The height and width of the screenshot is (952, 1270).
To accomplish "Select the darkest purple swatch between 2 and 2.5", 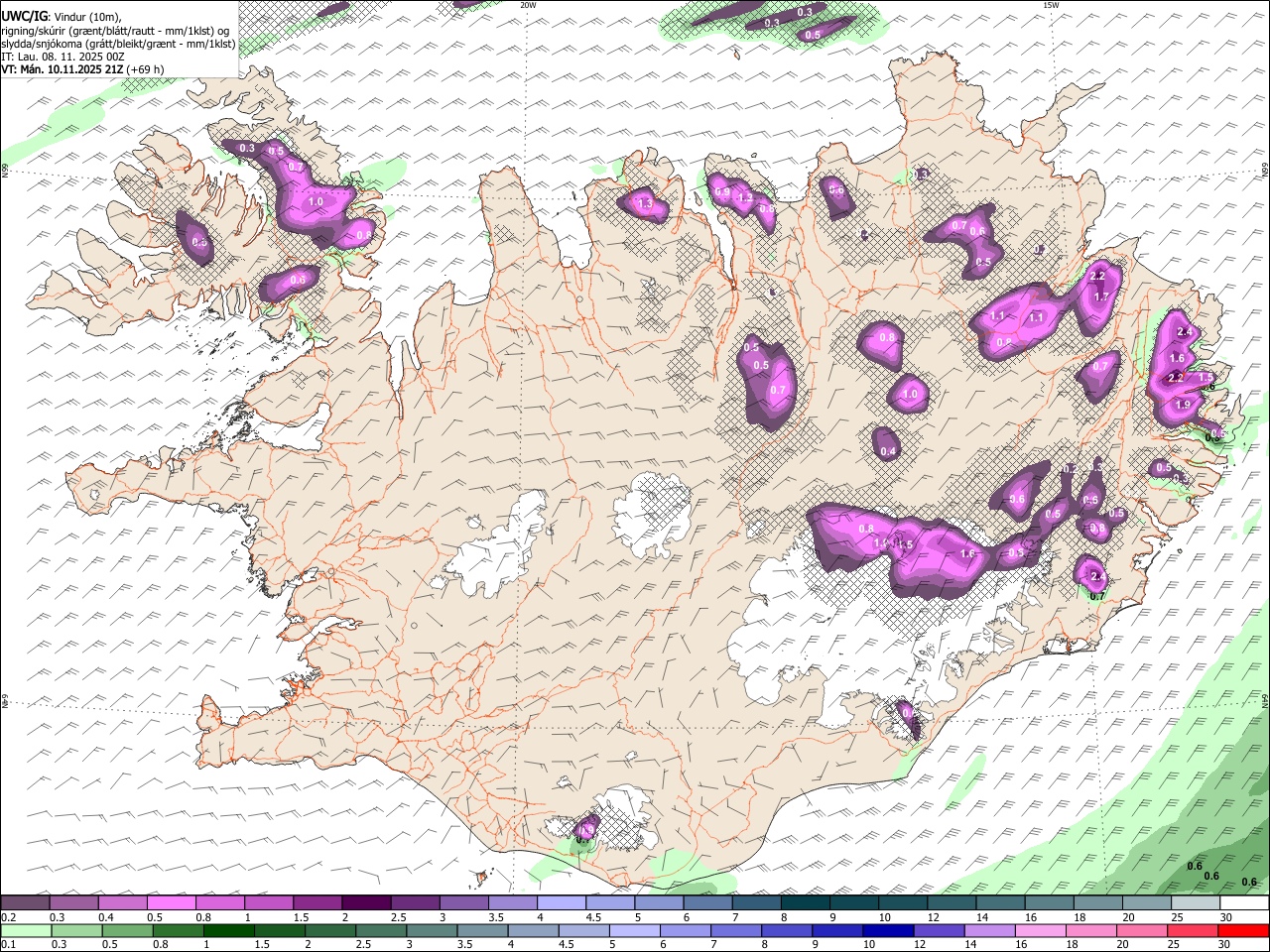I will point(366,903).
